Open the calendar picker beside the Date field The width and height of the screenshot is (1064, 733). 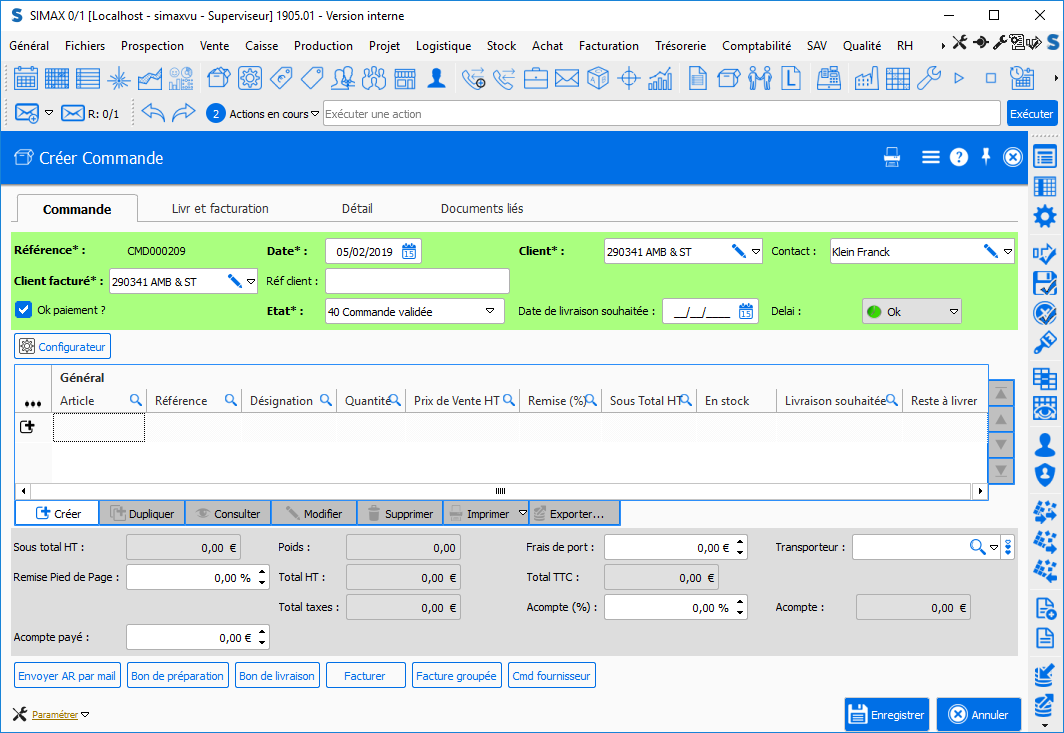409,252
